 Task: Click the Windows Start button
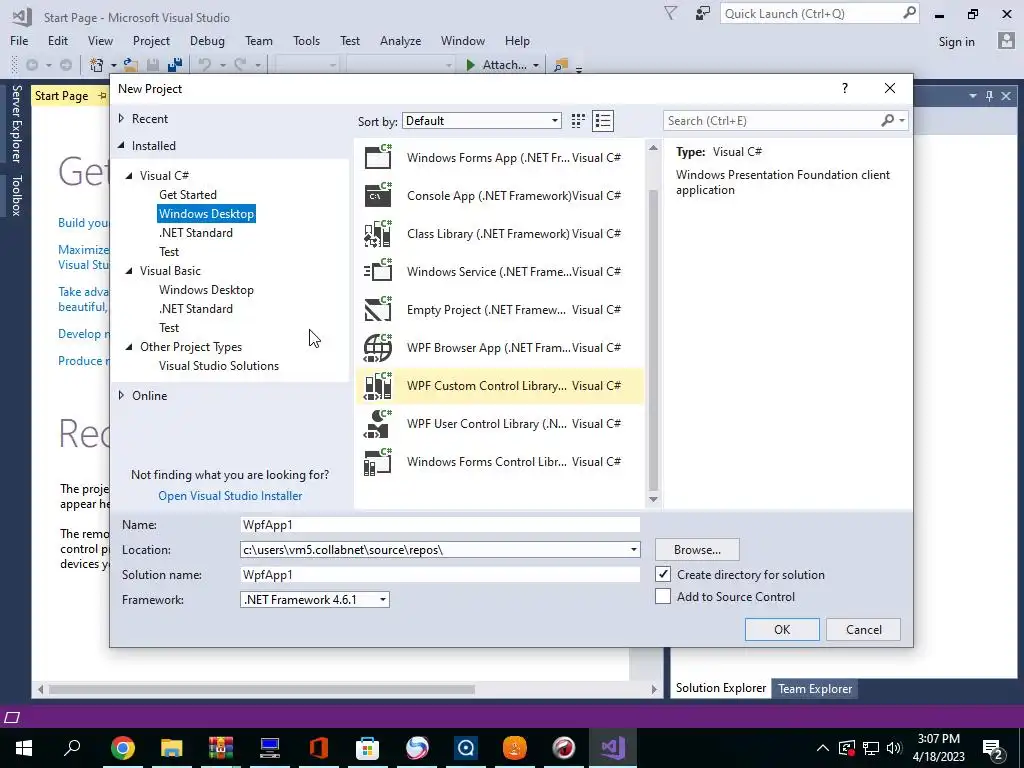[x=24, y=748]
